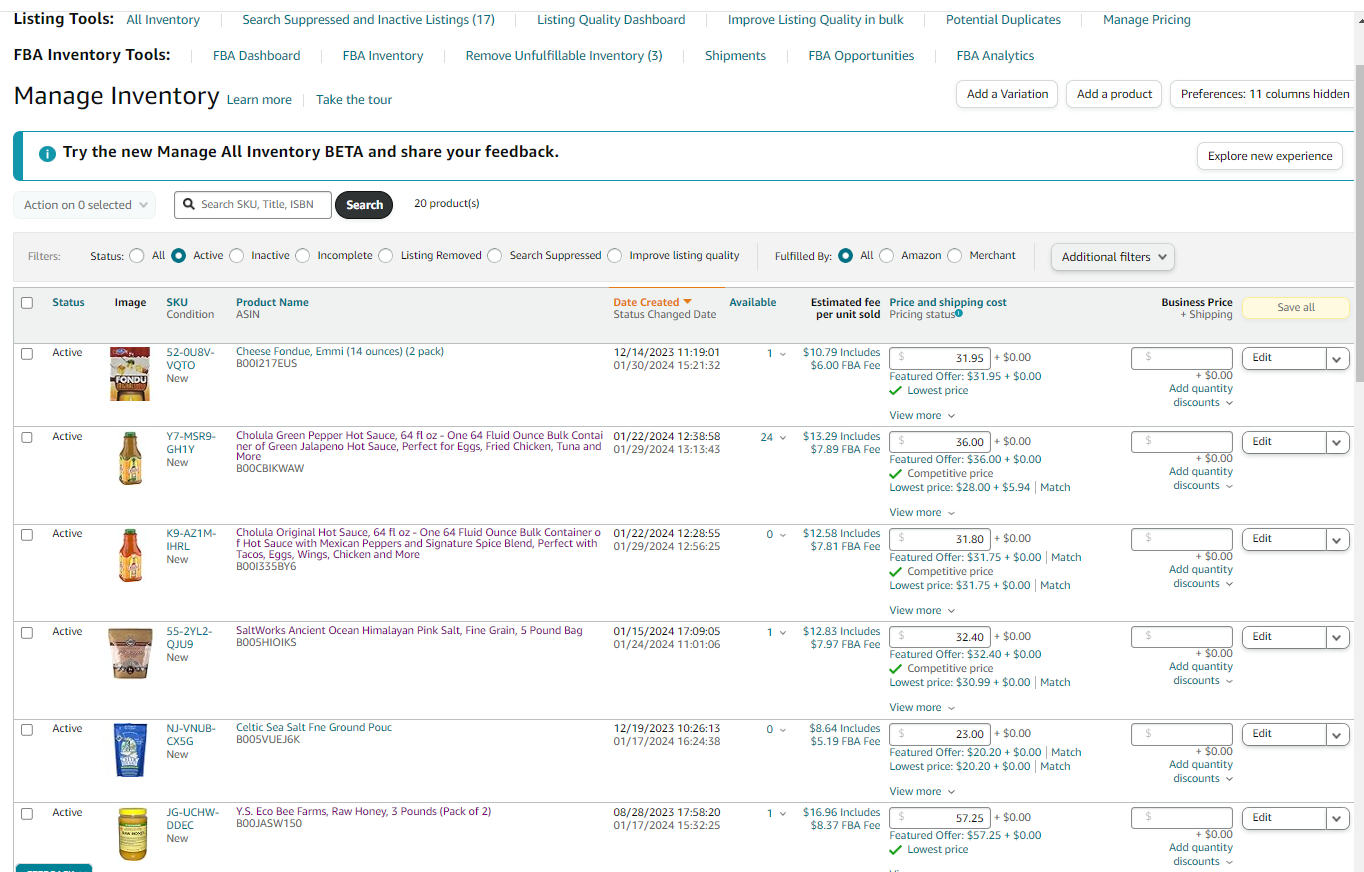This screenshot has height=872, width=1364.
Task: Open the Action on 0 selected dropdown
Action: [85, 205]
